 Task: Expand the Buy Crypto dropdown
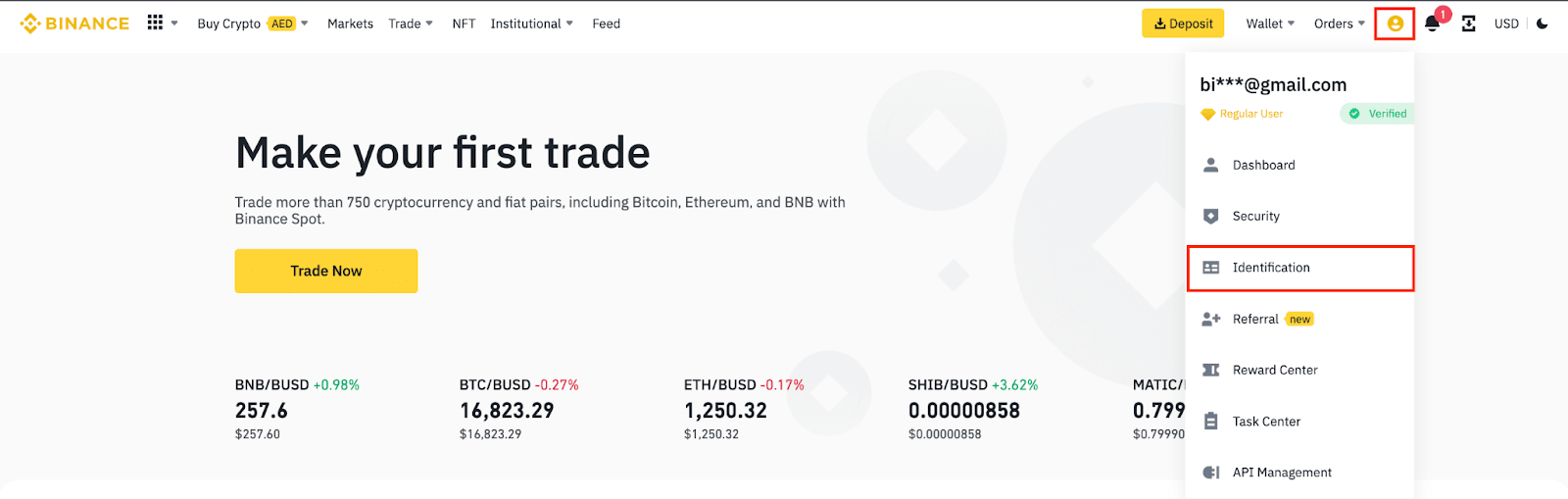pyautogui.click(x=252, y=24)
